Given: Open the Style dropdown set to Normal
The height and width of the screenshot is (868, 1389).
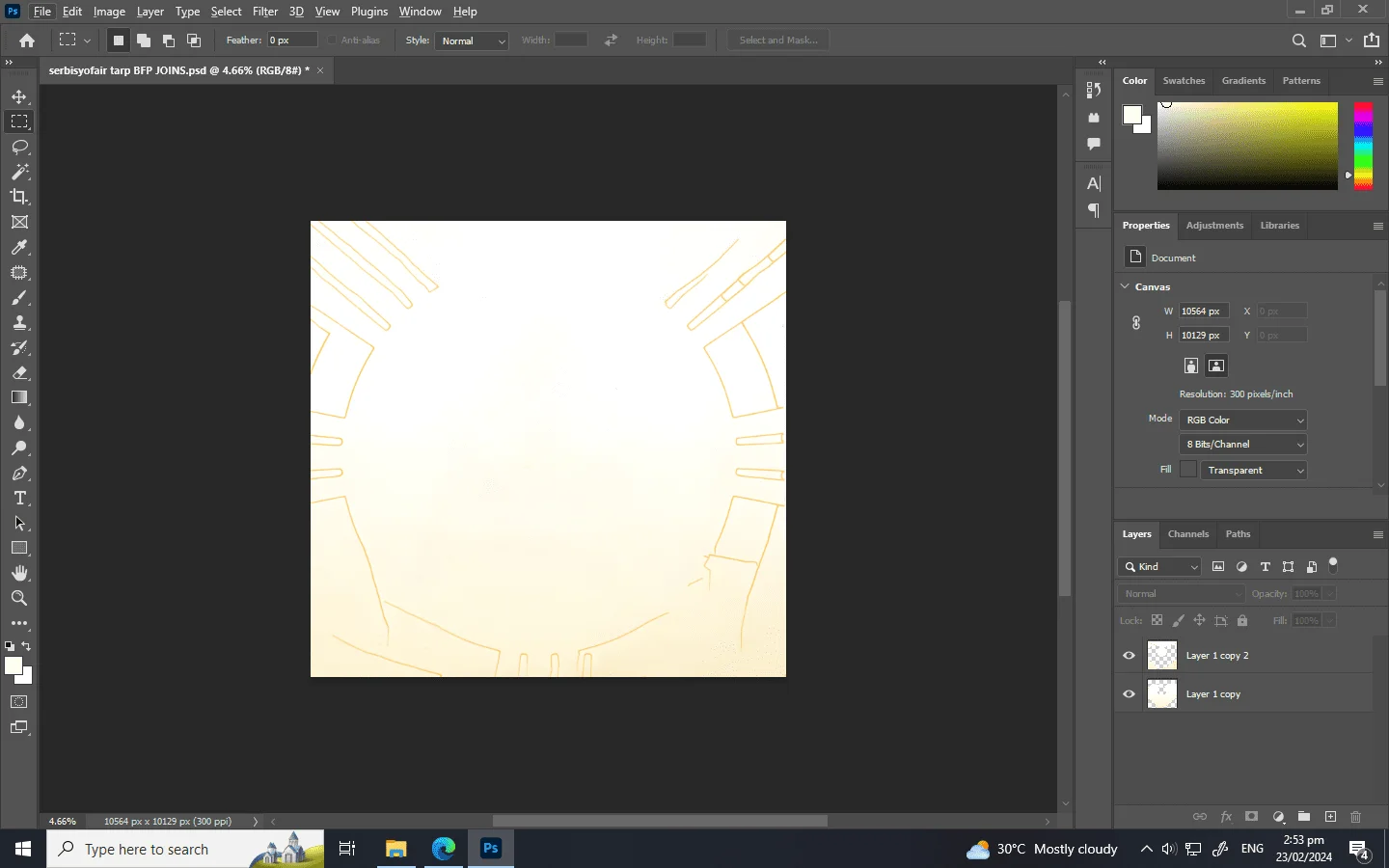Looking at the screenshot, I should tap(472, 41).
